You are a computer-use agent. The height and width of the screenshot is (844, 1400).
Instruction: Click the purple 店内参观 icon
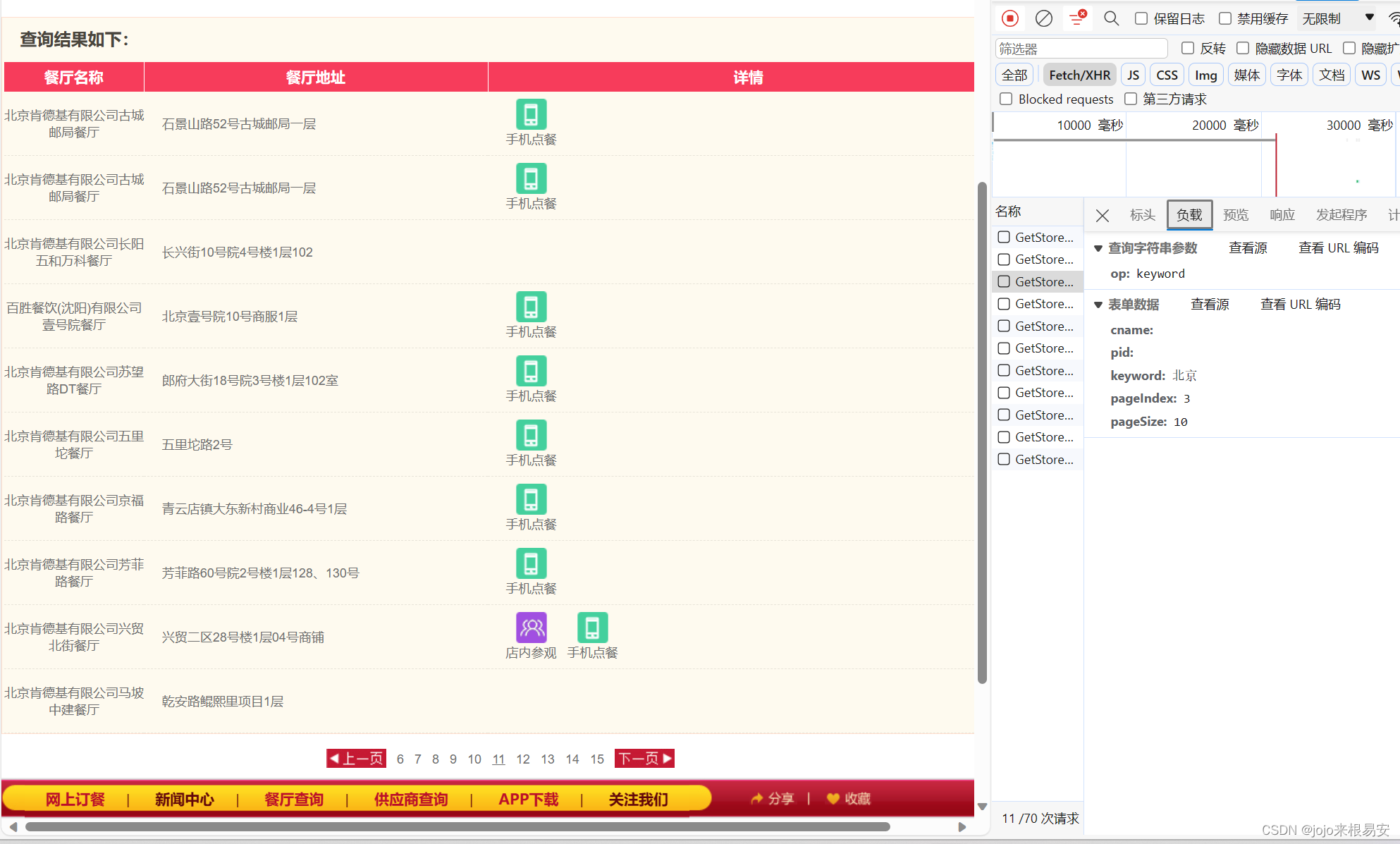531,628
